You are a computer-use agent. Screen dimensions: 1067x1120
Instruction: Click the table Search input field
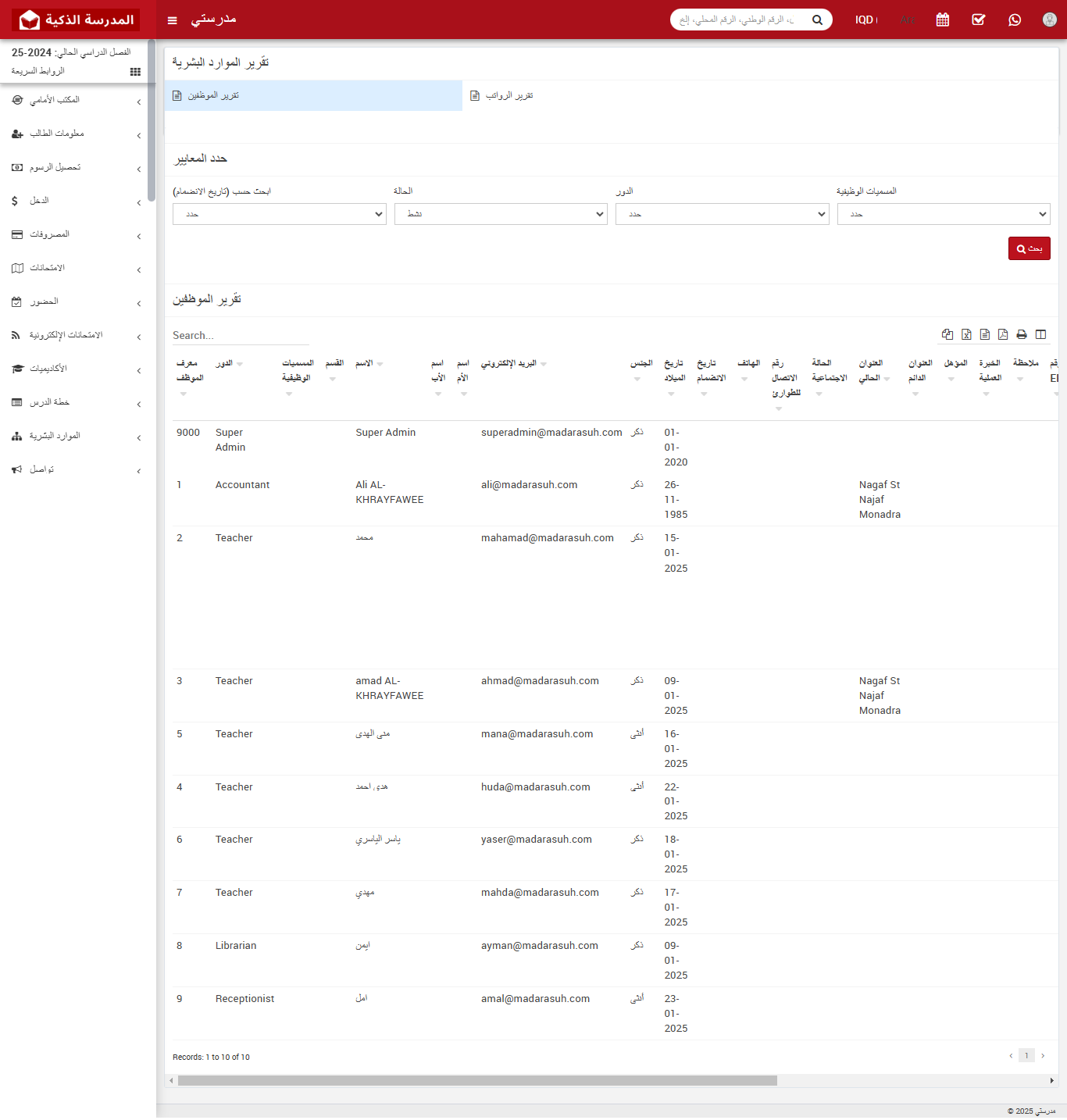(x=241, y=335)
